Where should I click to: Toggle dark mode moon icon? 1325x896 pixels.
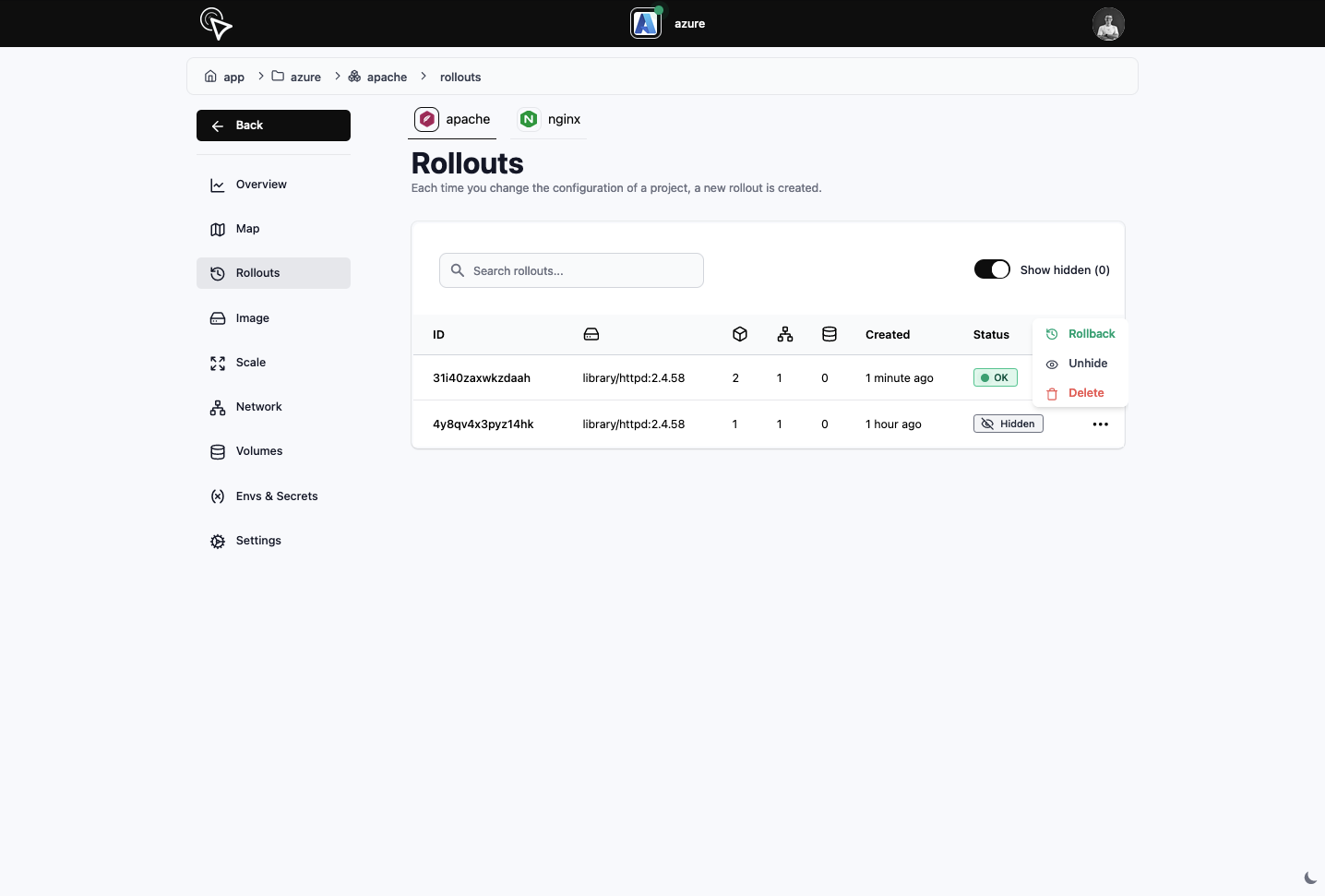1310,878
